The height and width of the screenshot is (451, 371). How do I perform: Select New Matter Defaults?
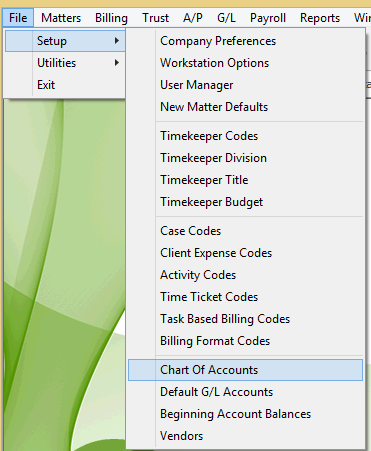245,107
